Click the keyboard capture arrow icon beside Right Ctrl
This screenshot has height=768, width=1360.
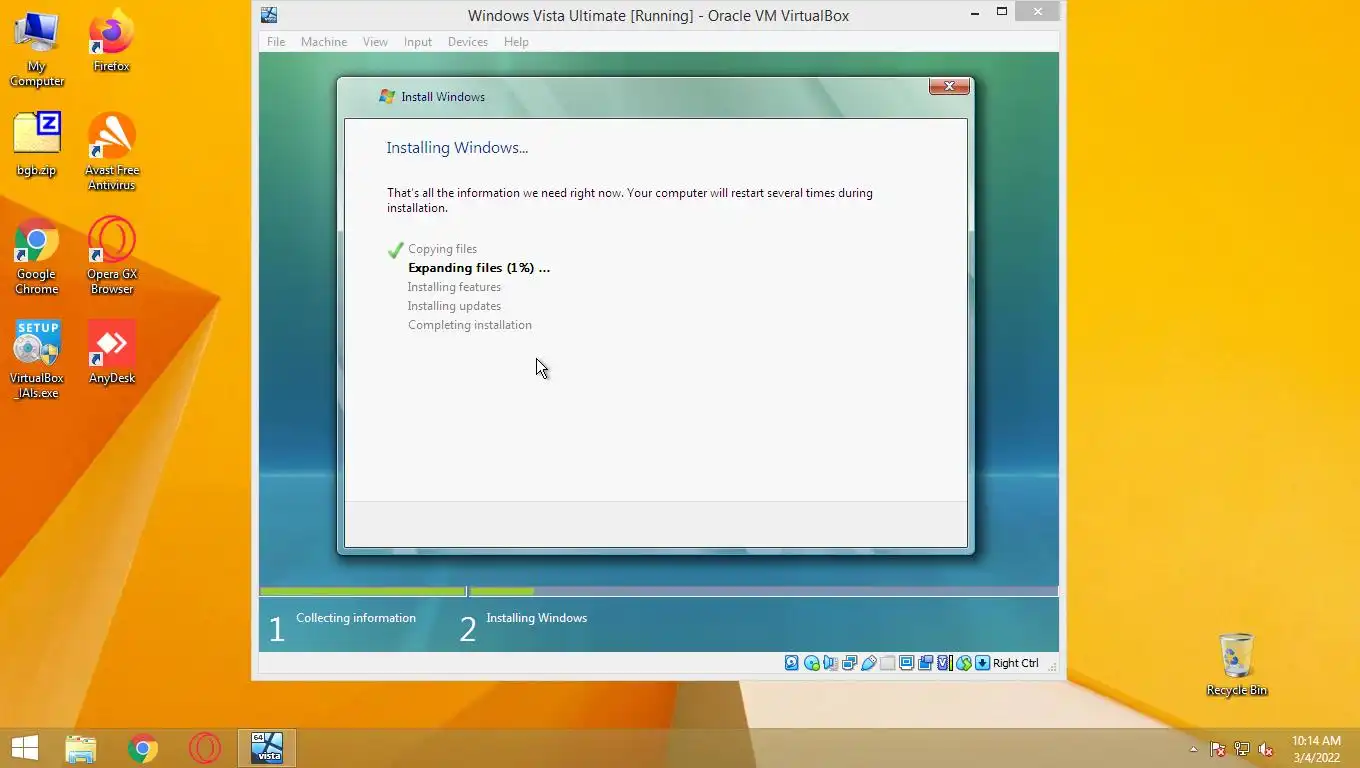(x=983, y=663)
